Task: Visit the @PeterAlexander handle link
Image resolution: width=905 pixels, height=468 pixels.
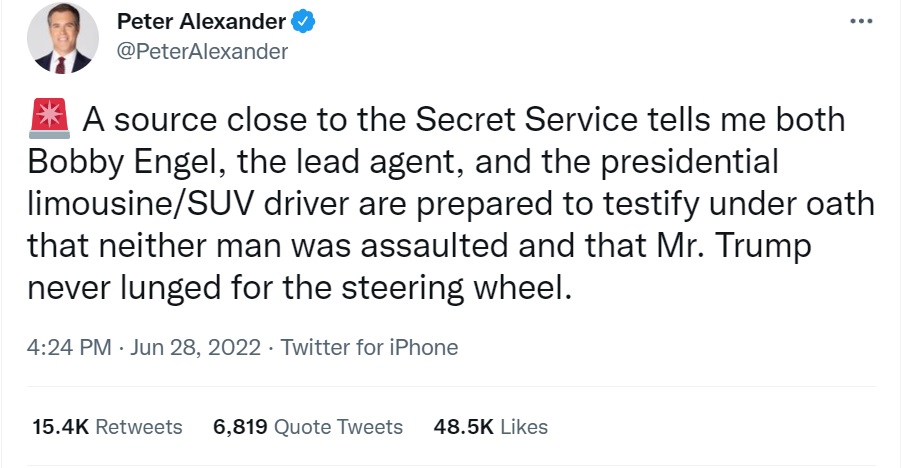Action: 203,51
